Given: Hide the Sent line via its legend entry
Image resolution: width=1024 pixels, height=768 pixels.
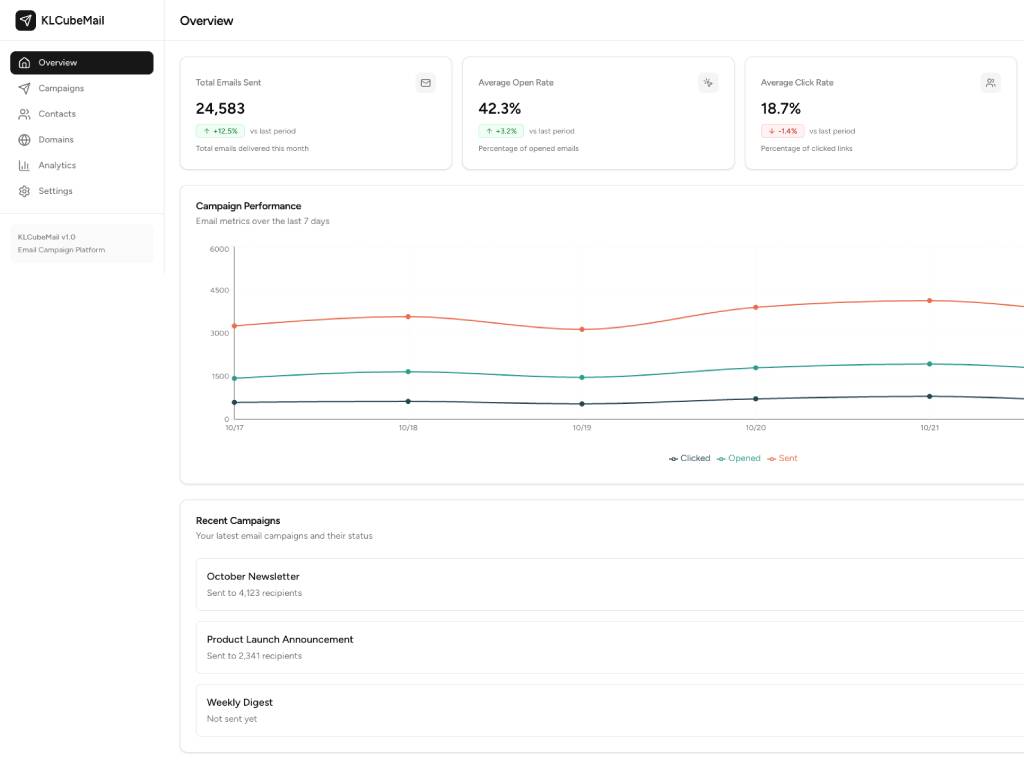Looking at the screenshot, I should coord(783,458).
